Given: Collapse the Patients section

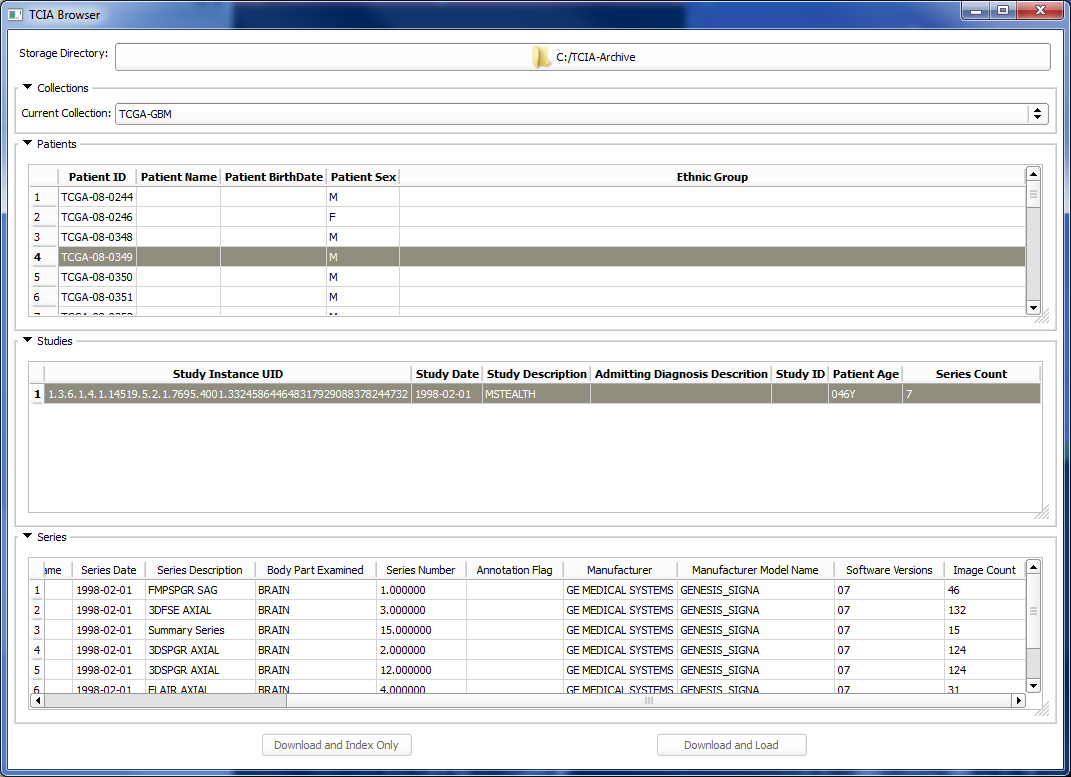Looking at the screenshot, I should pos(28,144).
